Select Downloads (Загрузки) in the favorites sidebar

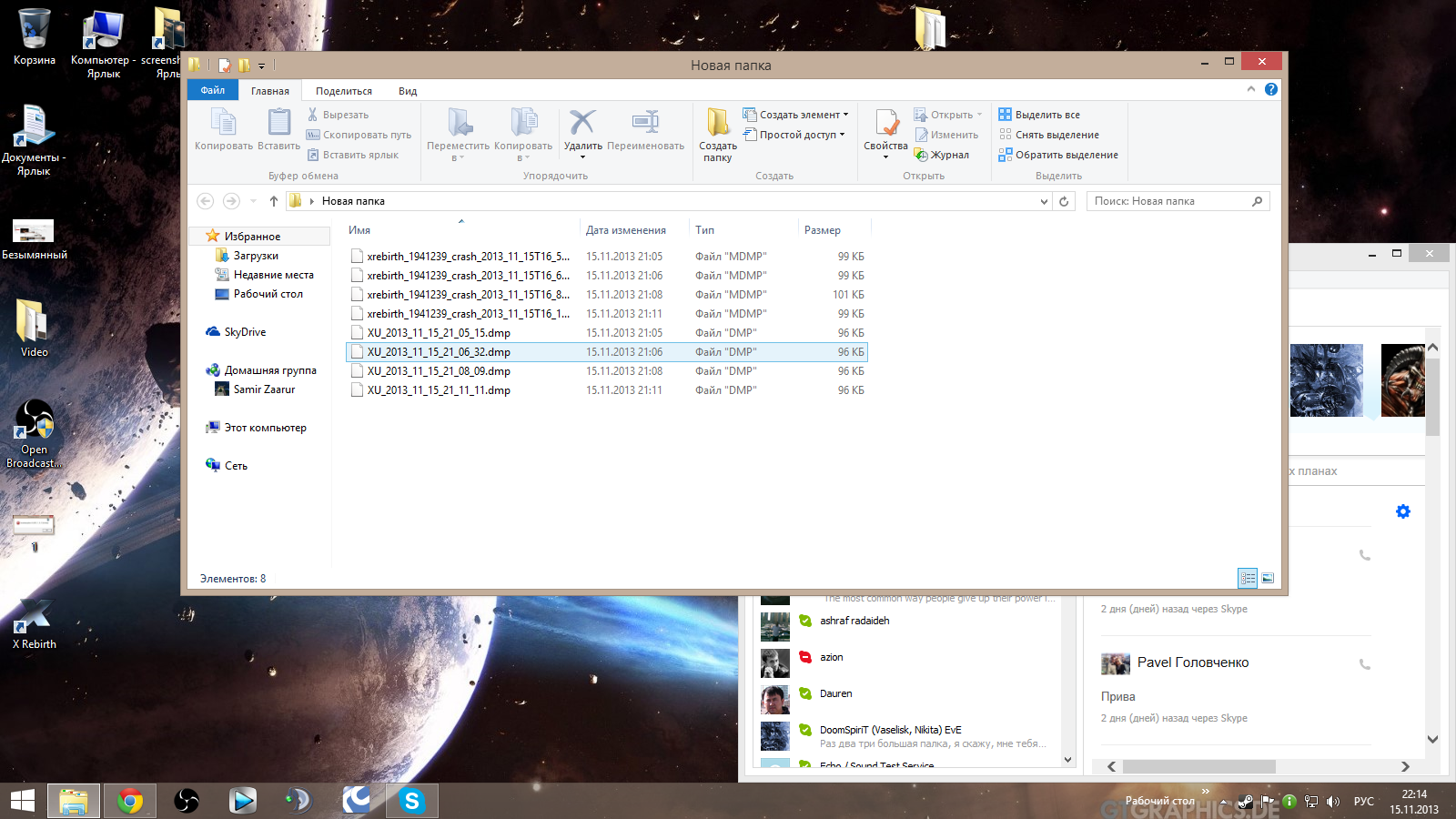tap(256, 256)
